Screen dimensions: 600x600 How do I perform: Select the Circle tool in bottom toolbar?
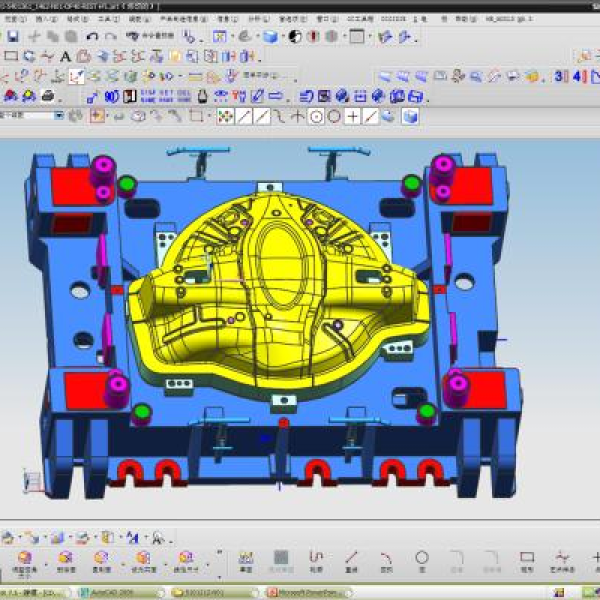(421, 557)
